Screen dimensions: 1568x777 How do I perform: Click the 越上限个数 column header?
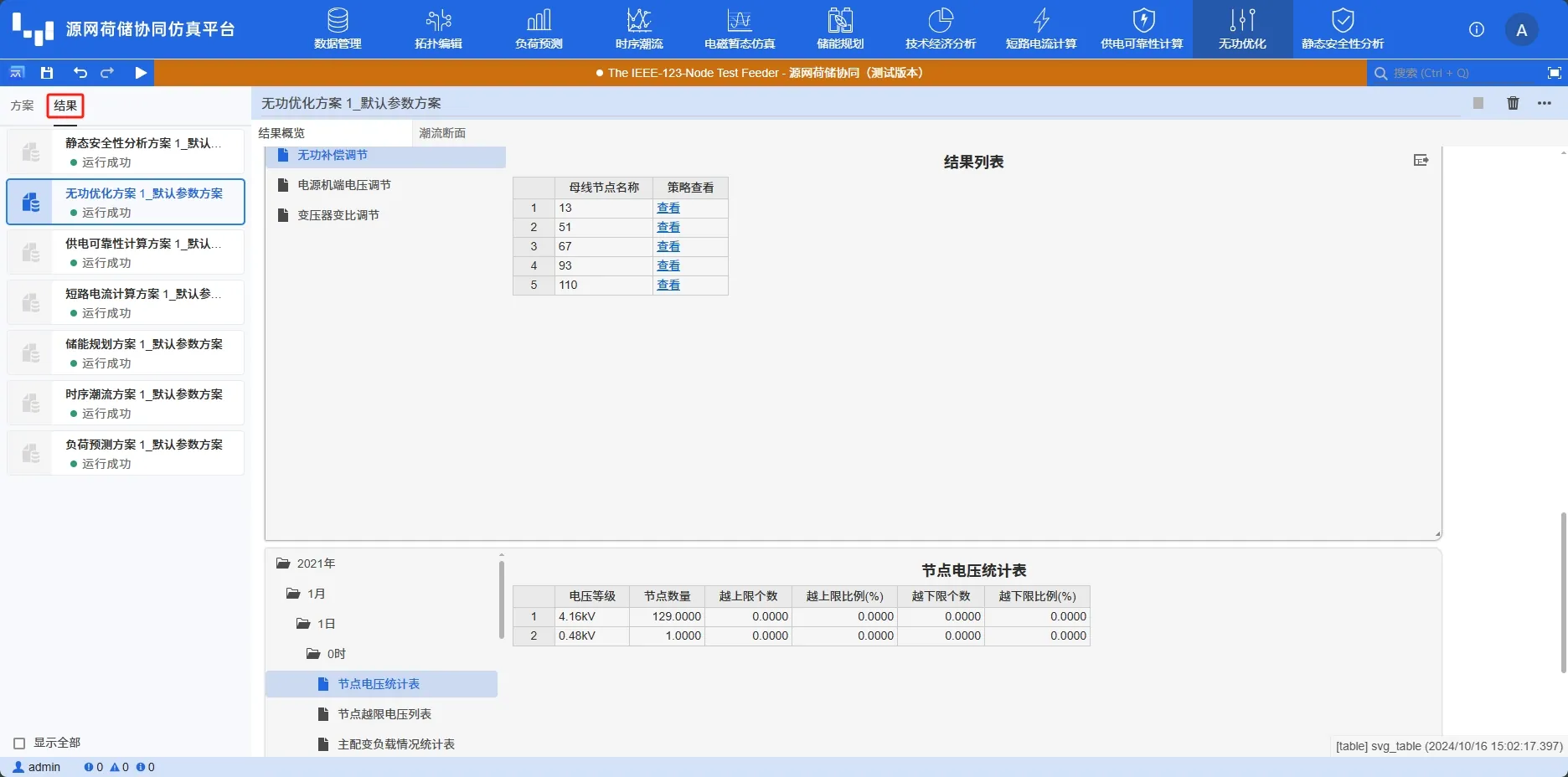click(x=748, y=596)
